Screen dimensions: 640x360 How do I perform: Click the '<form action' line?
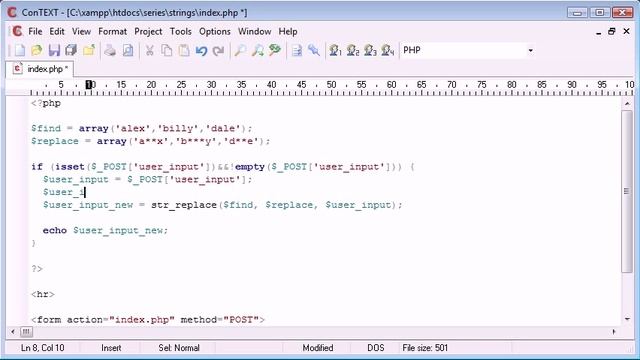point(148,320)
